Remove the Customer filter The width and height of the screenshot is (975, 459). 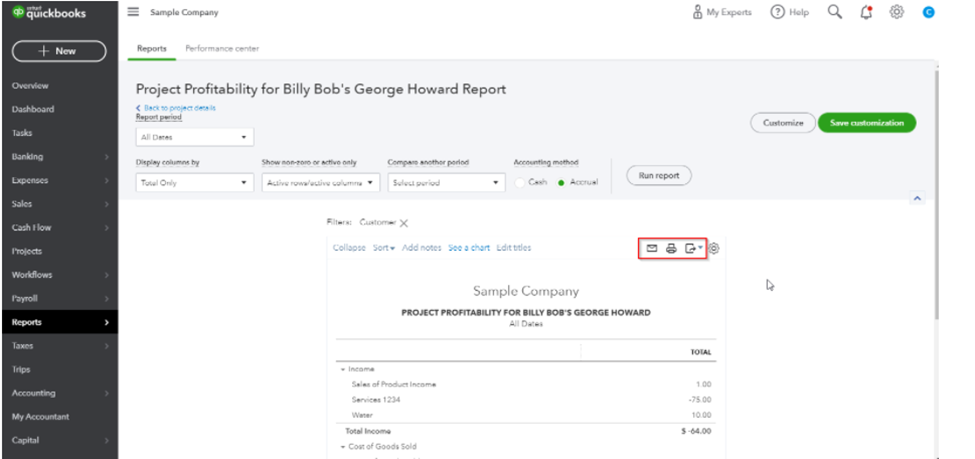[404, 223]
